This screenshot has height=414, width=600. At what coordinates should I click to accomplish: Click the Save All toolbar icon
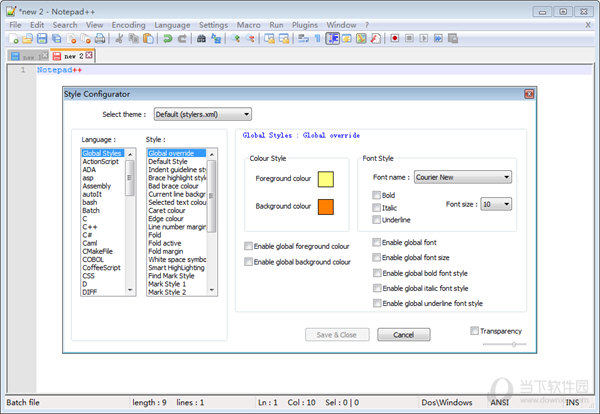(x=57, y=39)
